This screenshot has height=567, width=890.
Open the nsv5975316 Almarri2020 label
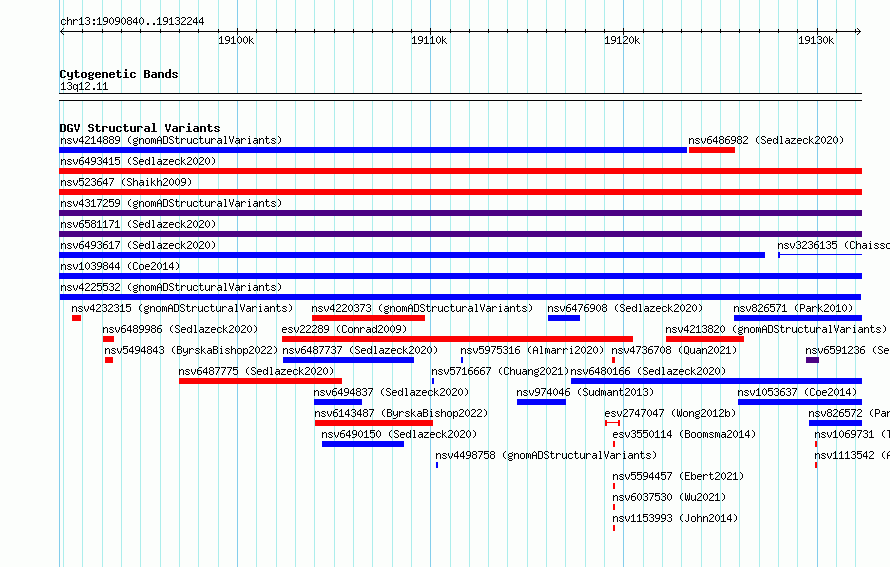tap(532, 350)
